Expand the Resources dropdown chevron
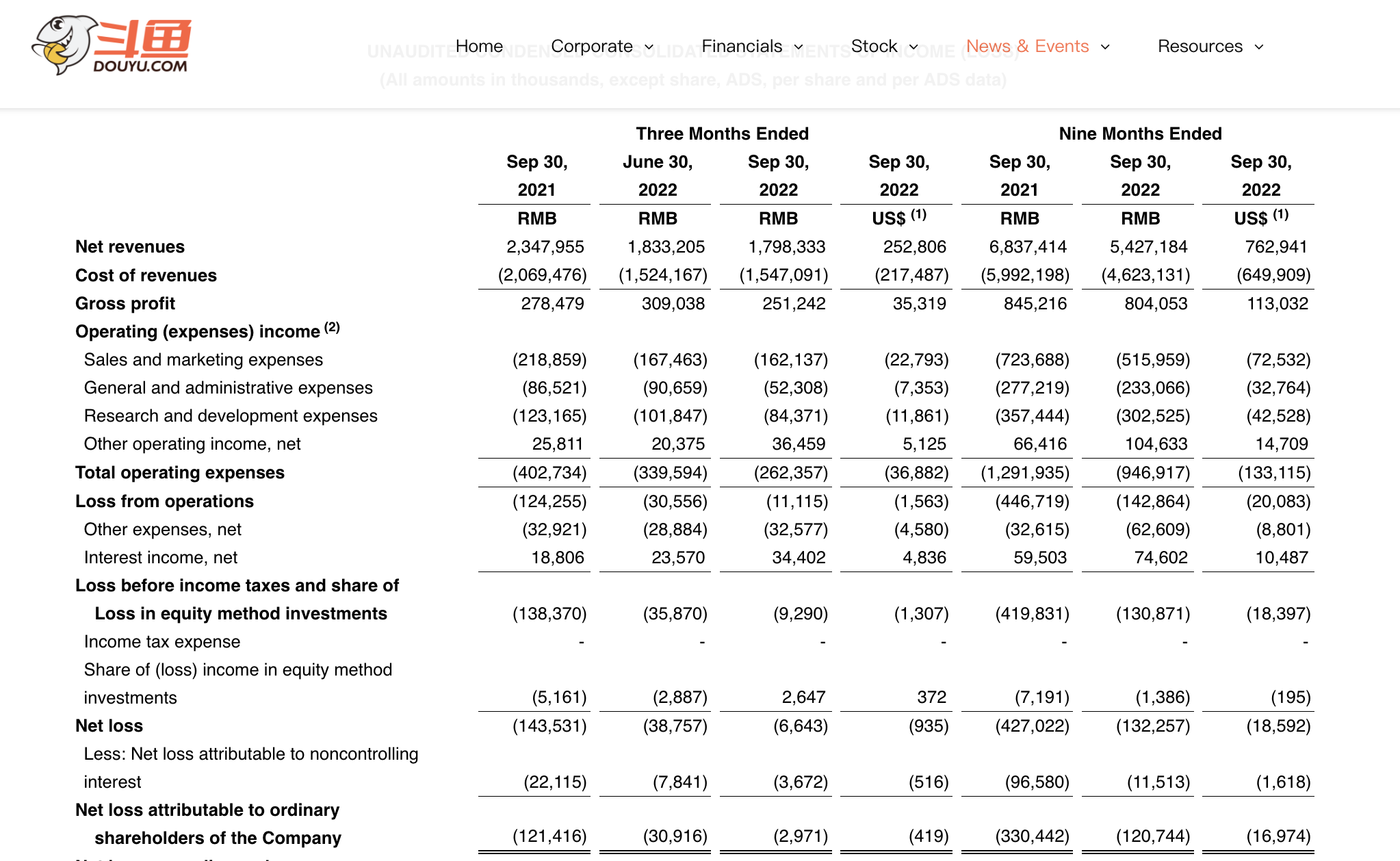 point(1259,47)
